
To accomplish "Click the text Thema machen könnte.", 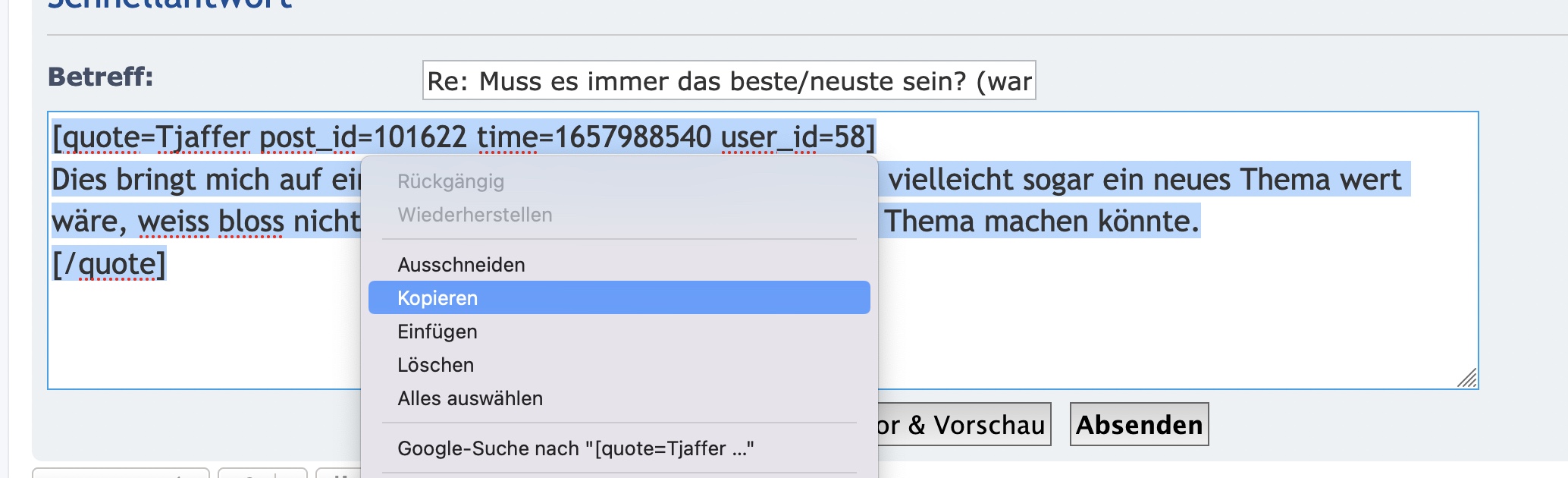I will (x=1042, y=222).
